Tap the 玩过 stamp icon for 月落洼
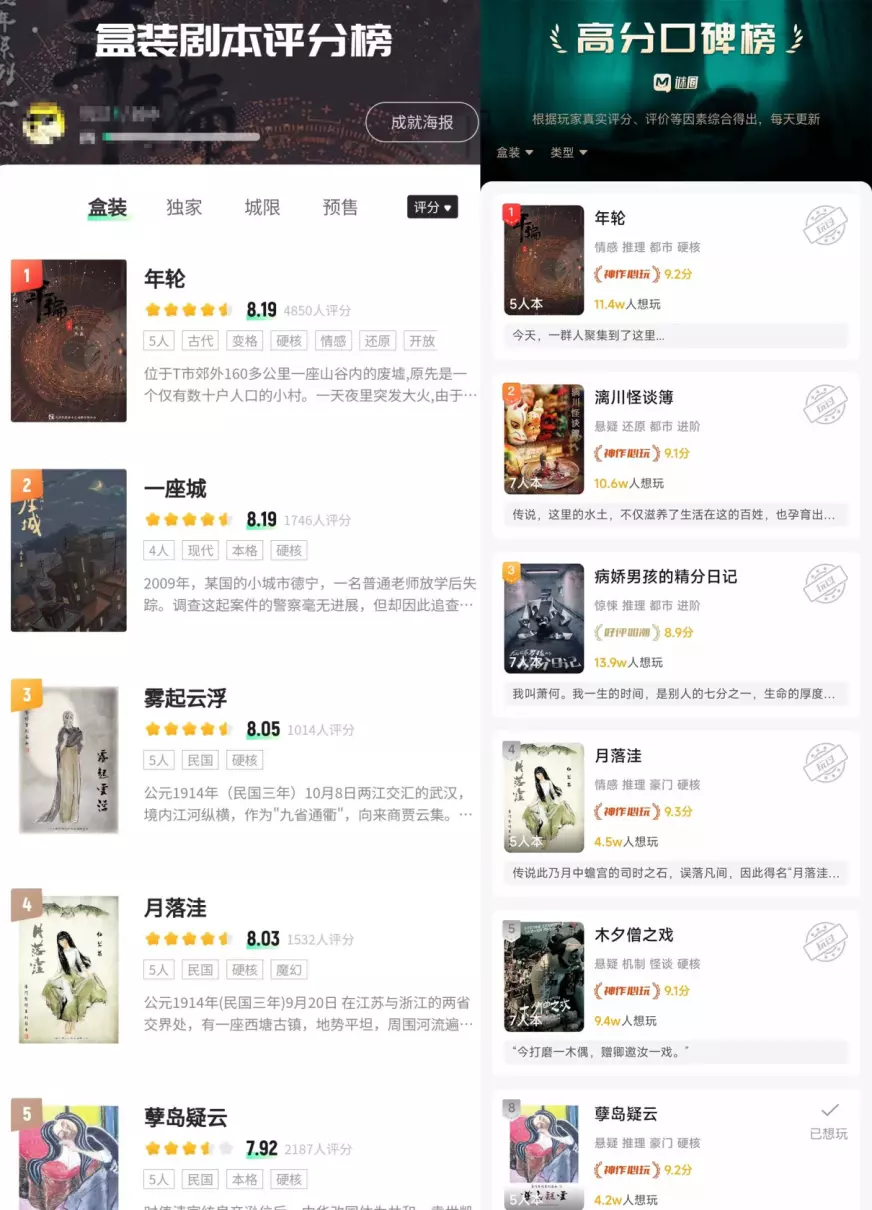Viewport: 872px width, 1210px height. (825, 763)
